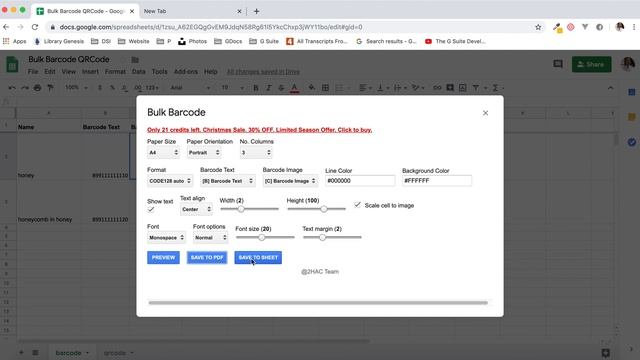640x360 pixels.
Task: Click SAVE TO PDF button
Action: tap(207, 258)
